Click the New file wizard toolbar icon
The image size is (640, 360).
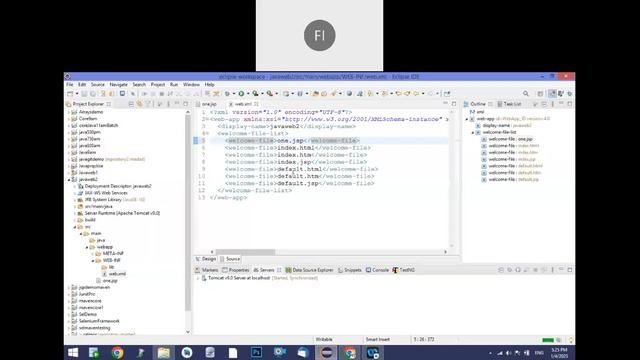pyautogui.click(x=70, y=93)
